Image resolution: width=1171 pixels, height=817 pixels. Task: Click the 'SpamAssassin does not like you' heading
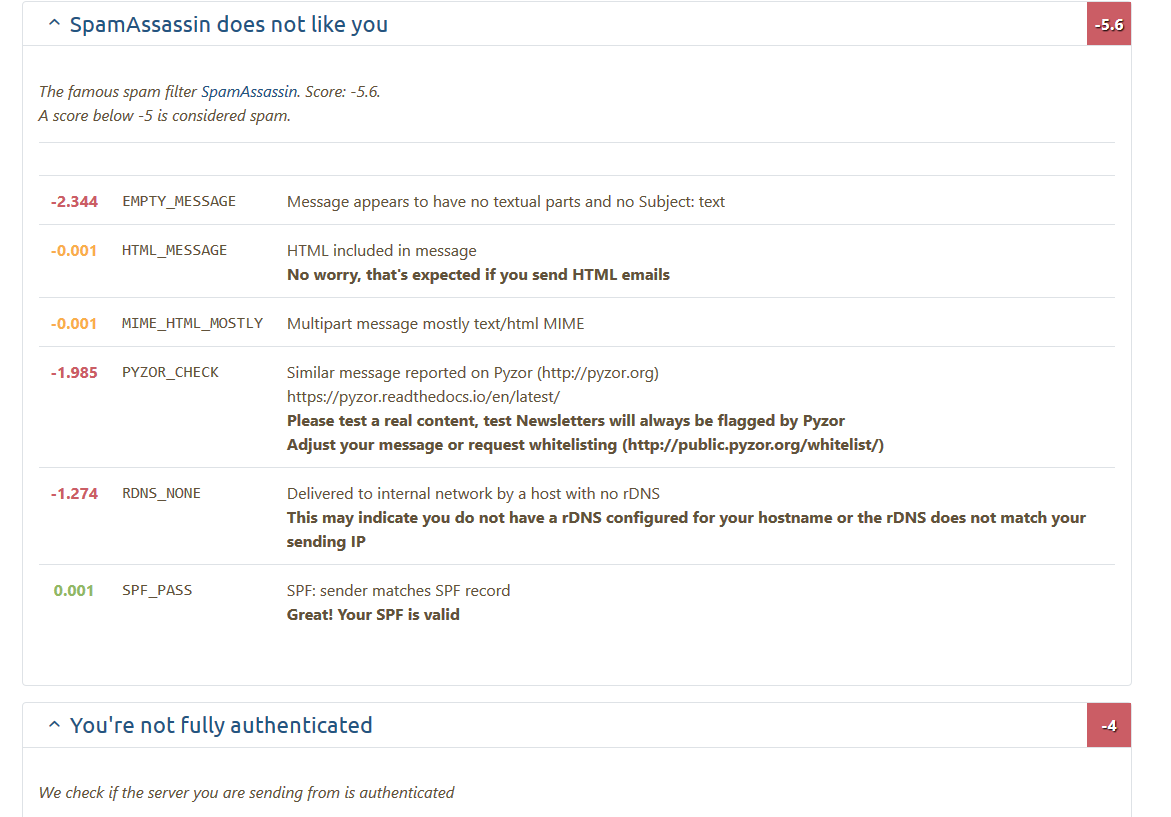(229, 25)
